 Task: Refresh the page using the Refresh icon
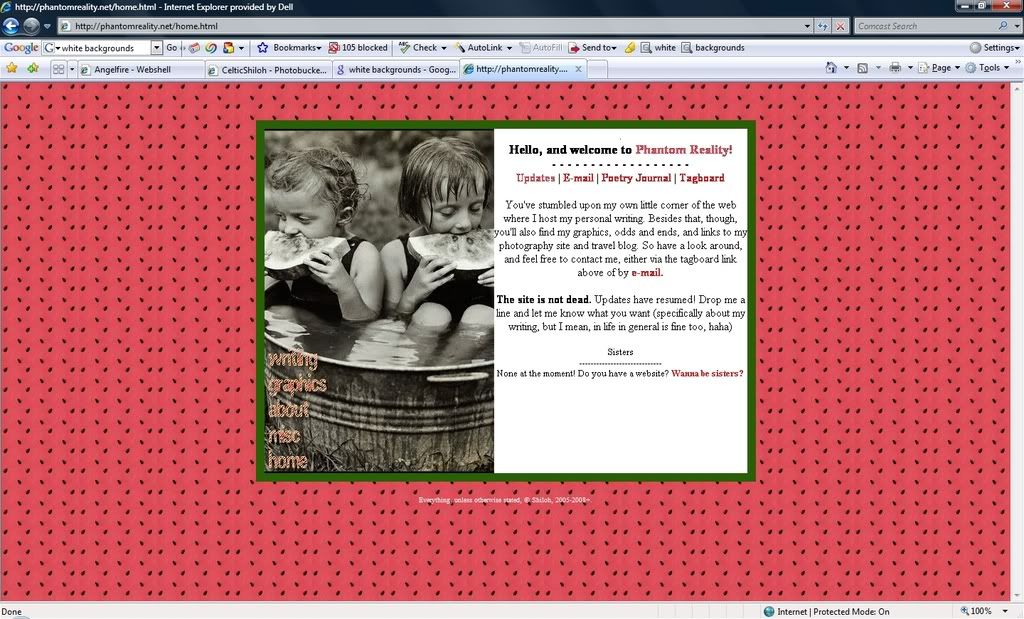click(x=823, y=26)
